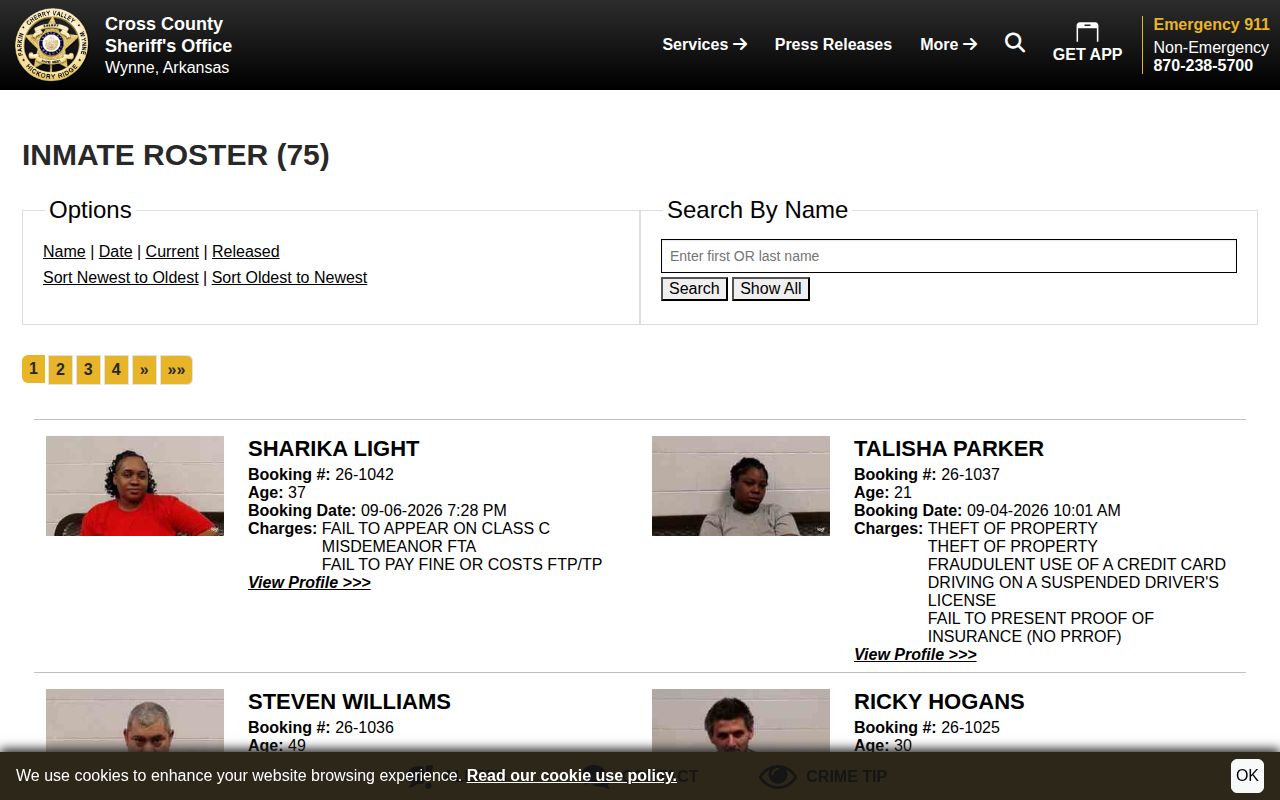This screenshot has height=800, width=1280.
Task: Go to roster page 1
Action: point(33,369)
